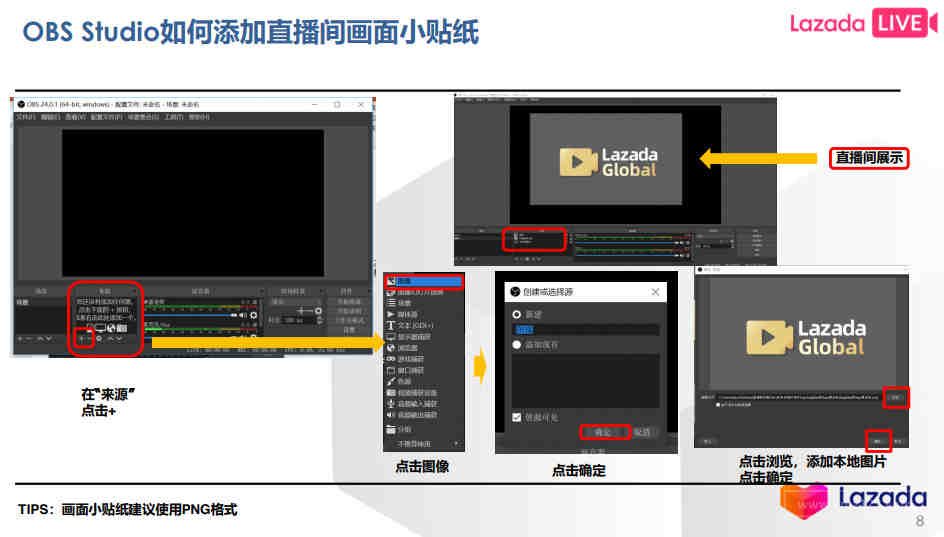Select the source list rows in upper OBS window
This screenshot has height=537, width=944.
coord(535,238)
